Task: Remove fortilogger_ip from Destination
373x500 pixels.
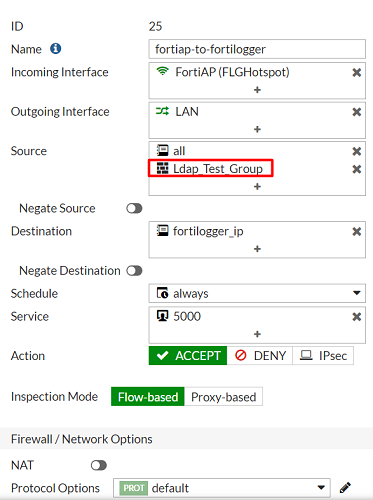Action: [x=357, y=231]
